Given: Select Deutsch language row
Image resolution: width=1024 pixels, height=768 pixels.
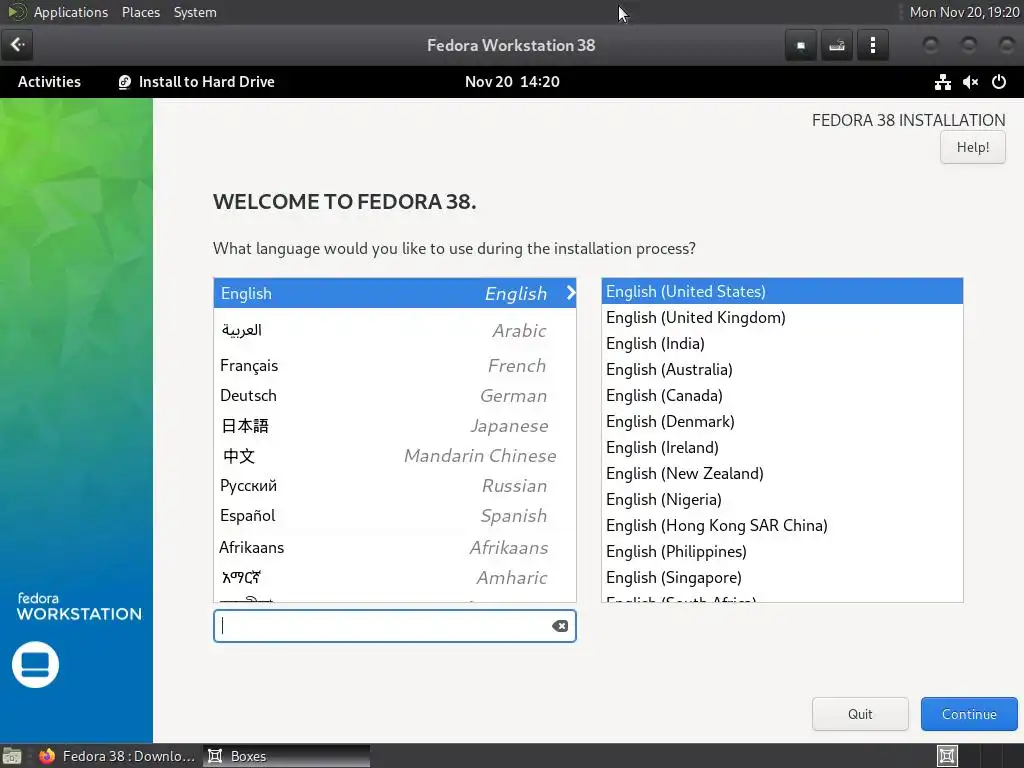Looking at the screenshot, I should (x=394, y=396).
